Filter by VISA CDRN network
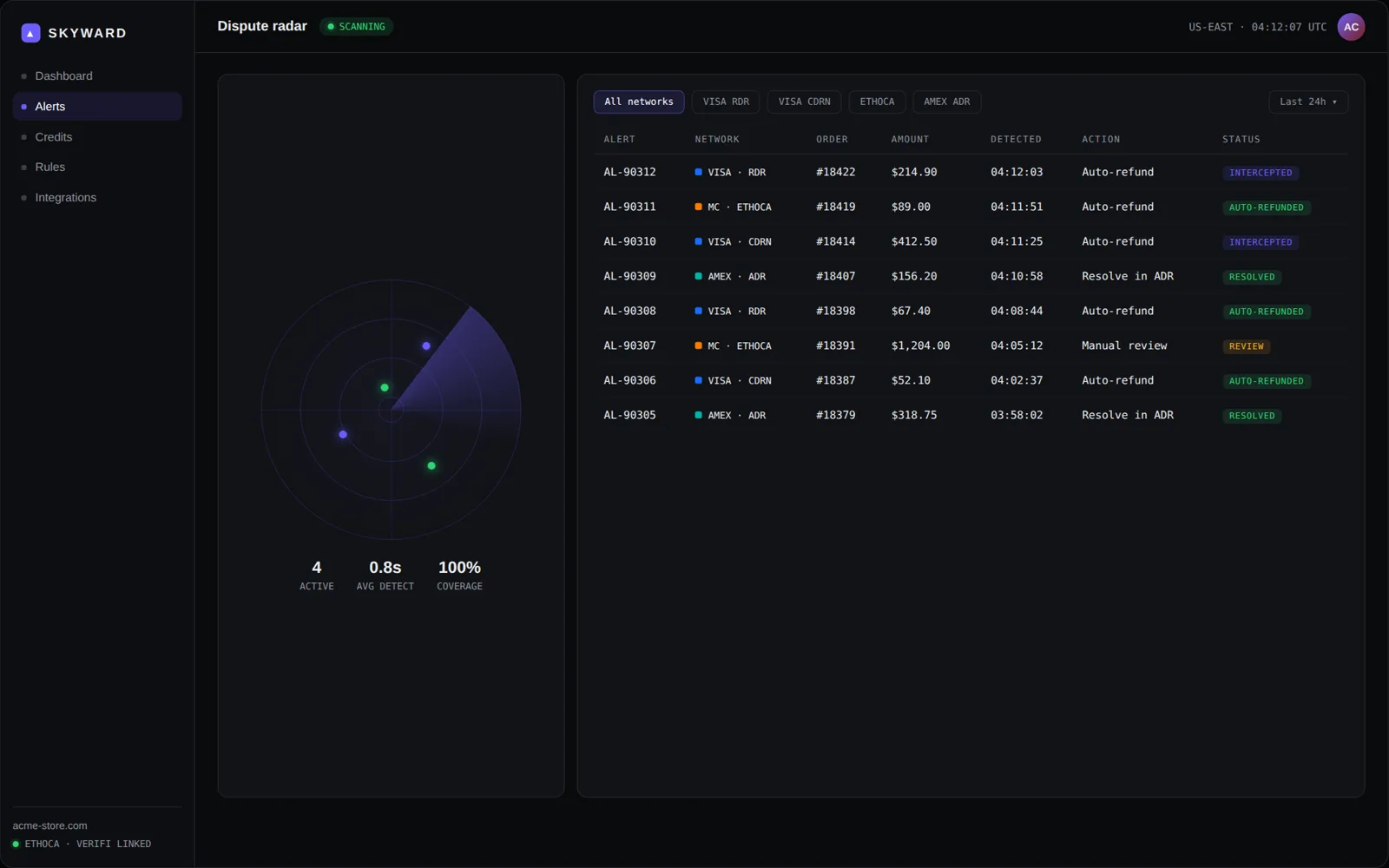1389x868 pixels. click(804, 102)
